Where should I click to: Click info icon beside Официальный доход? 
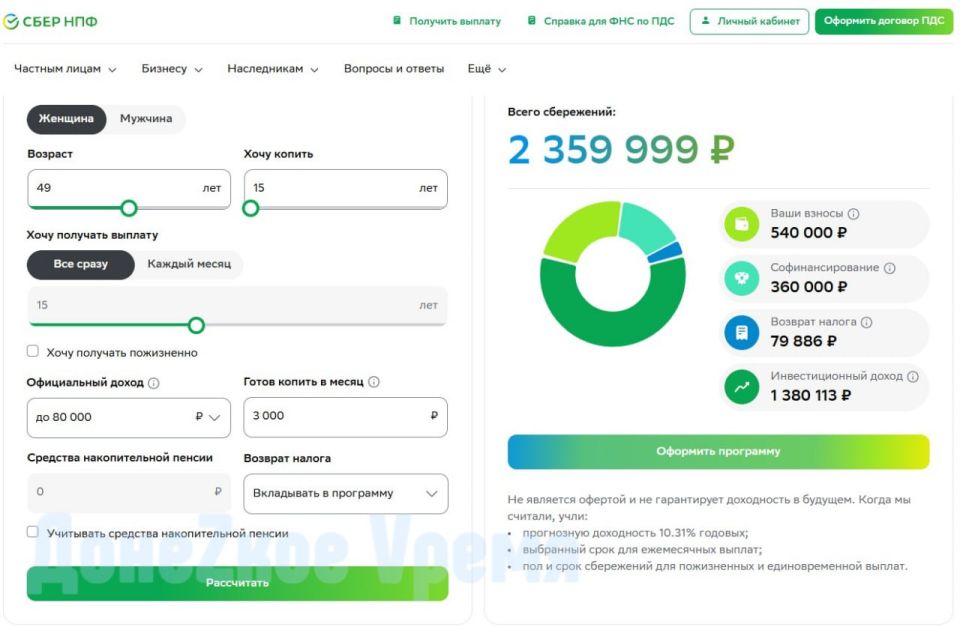tap(154, 383)
